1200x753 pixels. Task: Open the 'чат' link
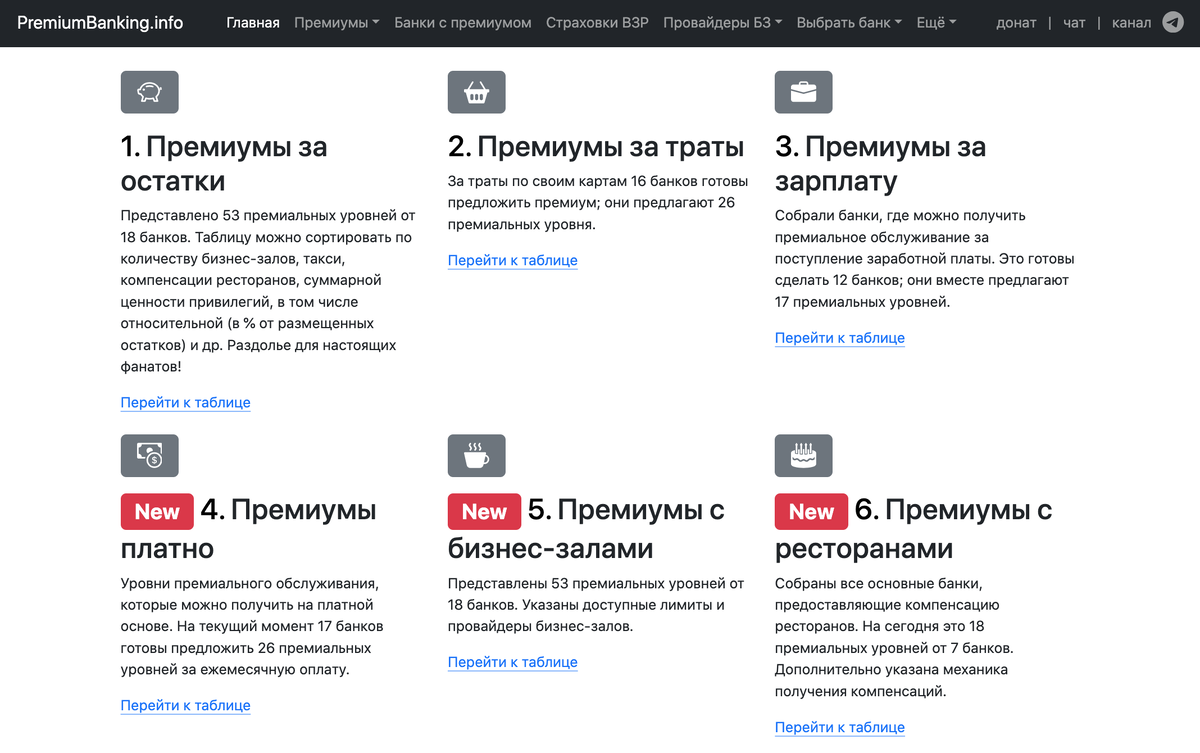pyautogui.click(x=1073, y=22)
